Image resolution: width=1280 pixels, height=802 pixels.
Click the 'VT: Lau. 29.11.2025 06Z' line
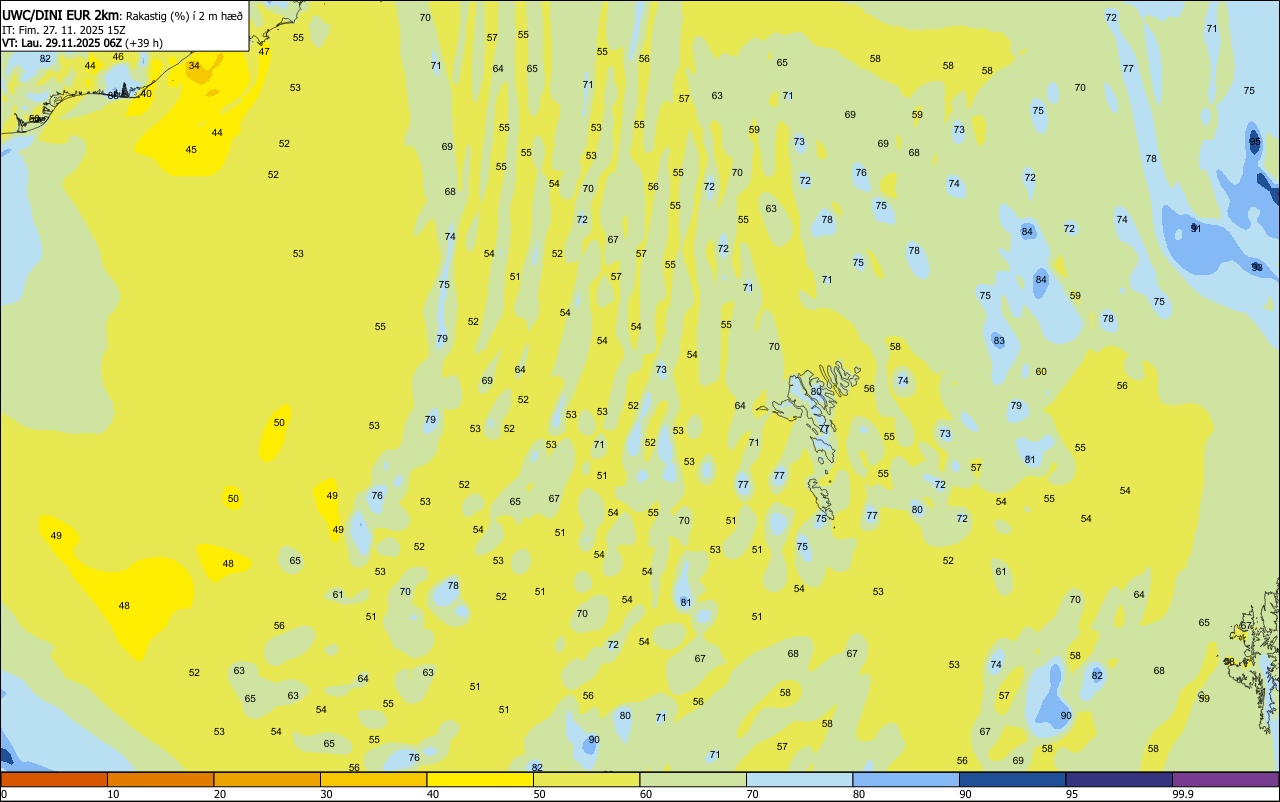coord(62,43)
